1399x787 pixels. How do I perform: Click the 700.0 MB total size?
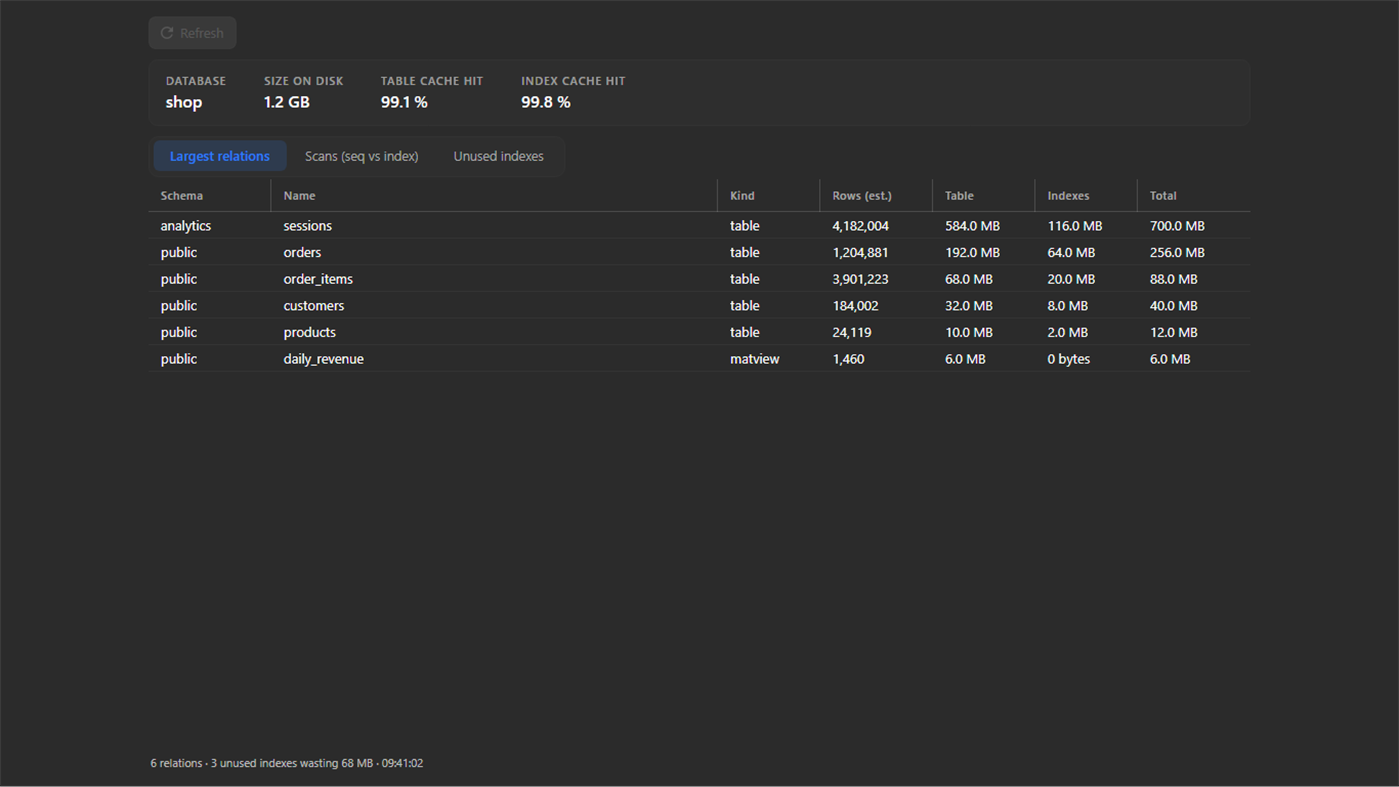(1178, 226)
